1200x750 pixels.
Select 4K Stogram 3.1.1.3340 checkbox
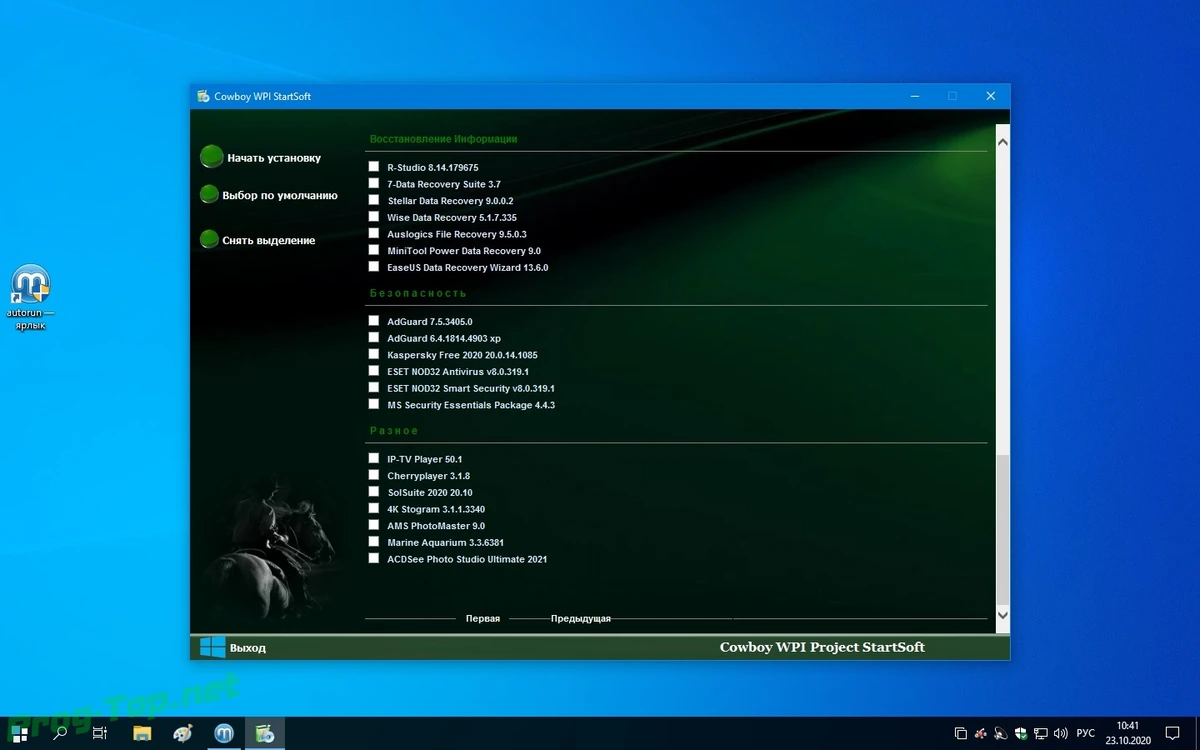pos(374,508)
